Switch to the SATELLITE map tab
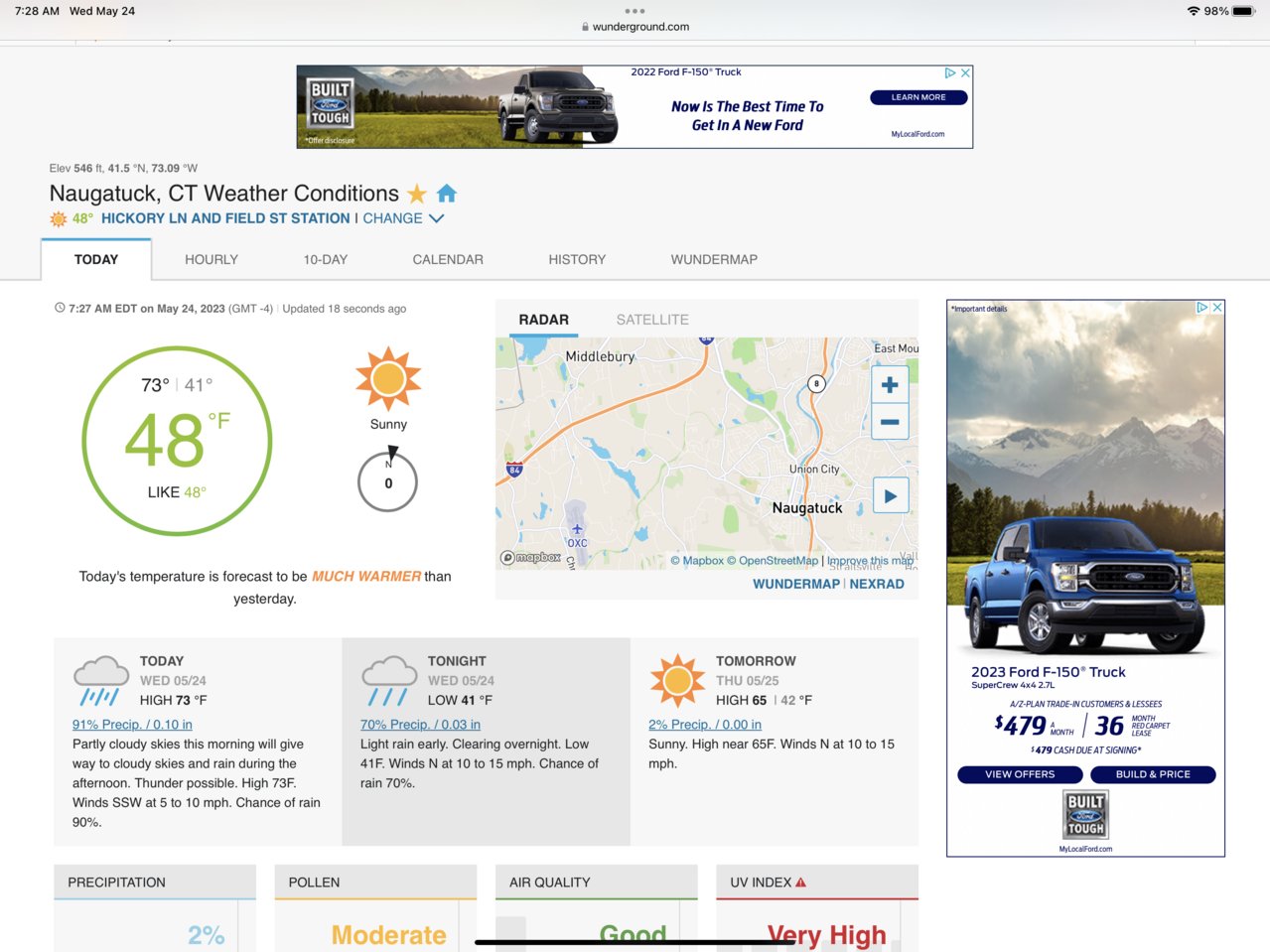This screenshot has width=1270, height=952. coord(652,320)
